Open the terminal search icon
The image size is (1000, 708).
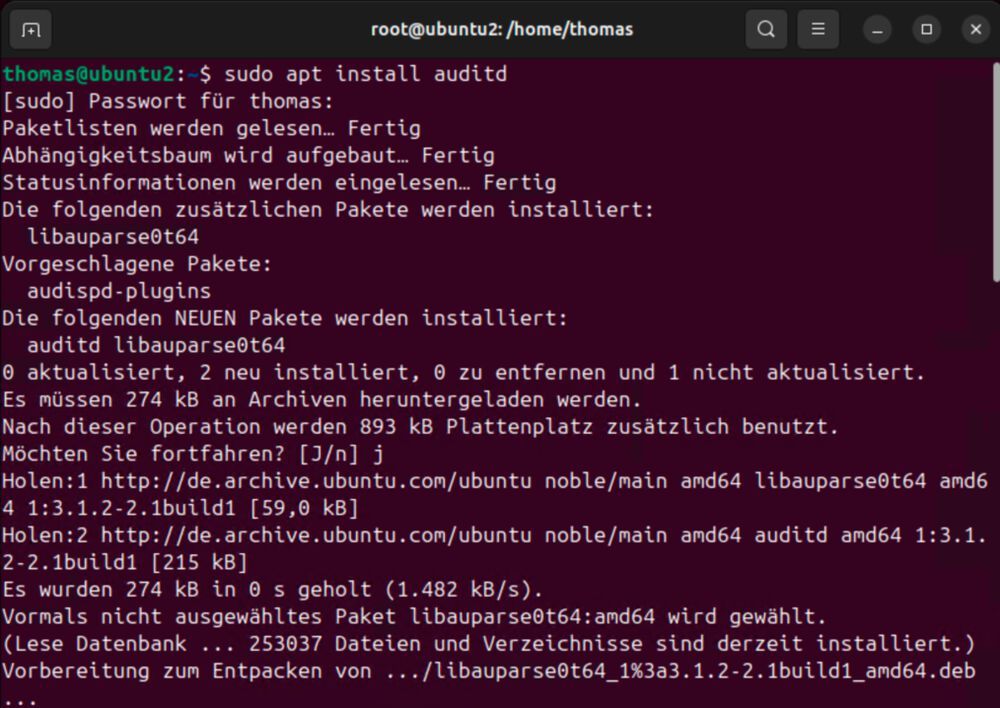click(x=766, y=29)
